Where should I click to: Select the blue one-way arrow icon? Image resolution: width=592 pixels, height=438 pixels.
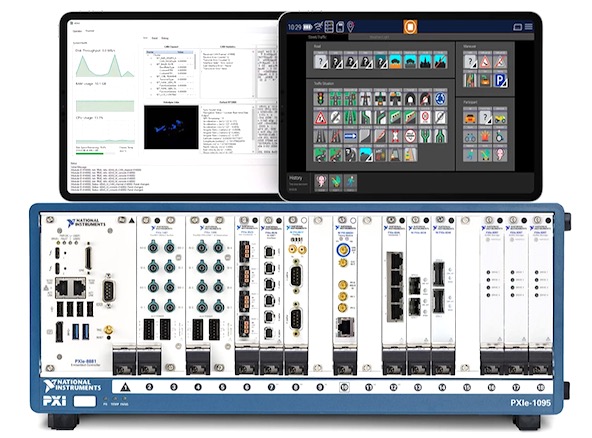pyautogui.click(x=350, y=136)
